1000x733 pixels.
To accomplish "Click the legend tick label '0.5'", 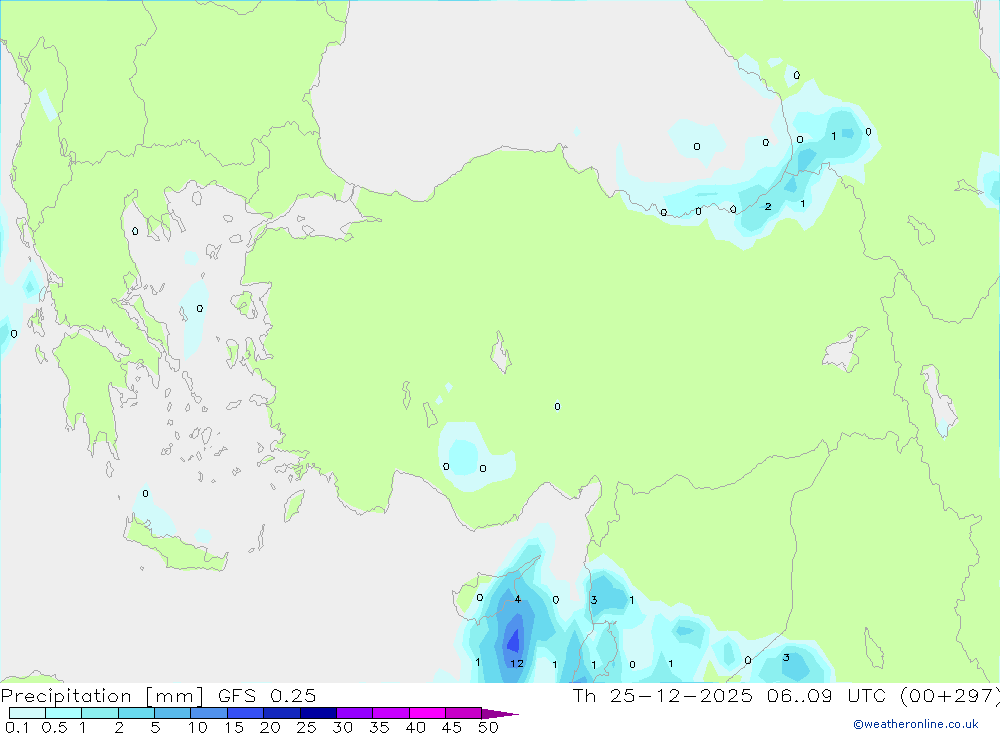I will [x=54, y=727].
